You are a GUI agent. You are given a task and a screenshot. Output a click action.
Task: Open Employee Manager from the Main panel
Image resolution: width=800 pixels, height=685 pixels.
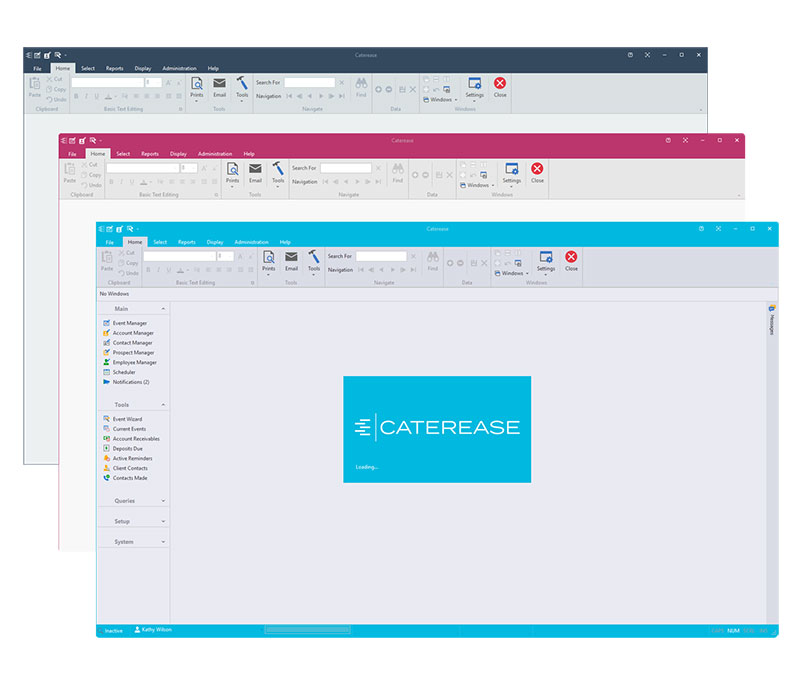click(x=130, y=362)
